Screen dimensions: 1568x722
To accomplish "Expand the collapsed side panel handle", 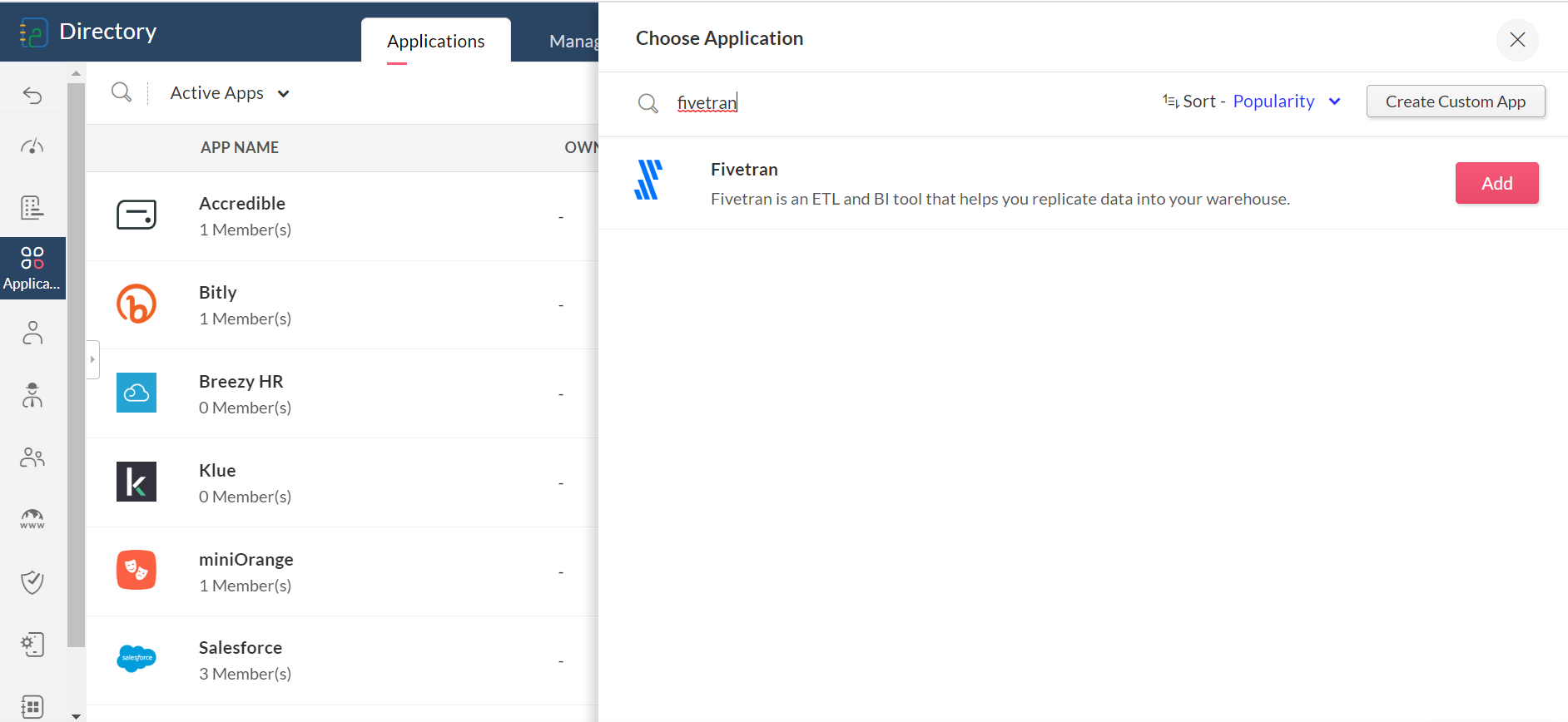I will (92, 359).
